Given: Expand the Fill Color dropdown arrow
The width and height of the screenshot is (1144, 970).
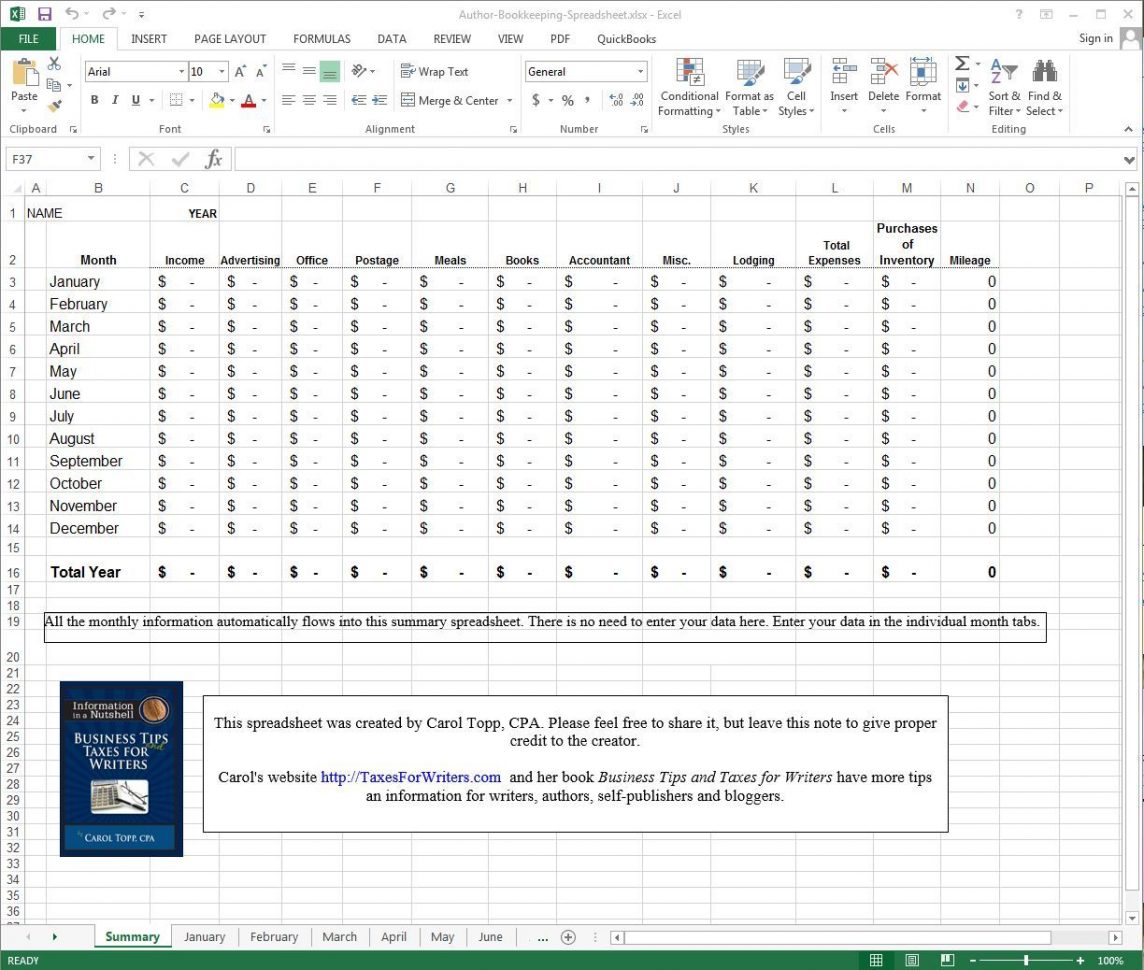Looking at the screenshot, I should pyautogui.click(x=230, y=101).
